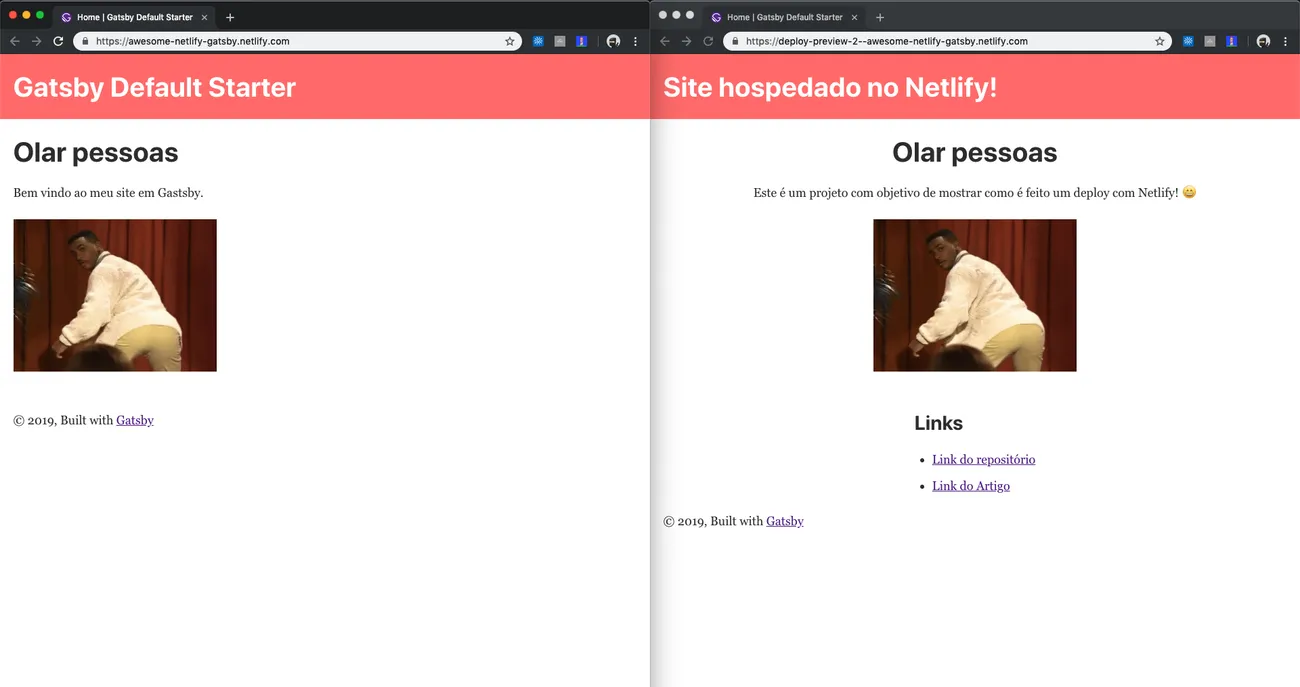Click the Olar pessoas heading in left window

(x=96, y=152)
